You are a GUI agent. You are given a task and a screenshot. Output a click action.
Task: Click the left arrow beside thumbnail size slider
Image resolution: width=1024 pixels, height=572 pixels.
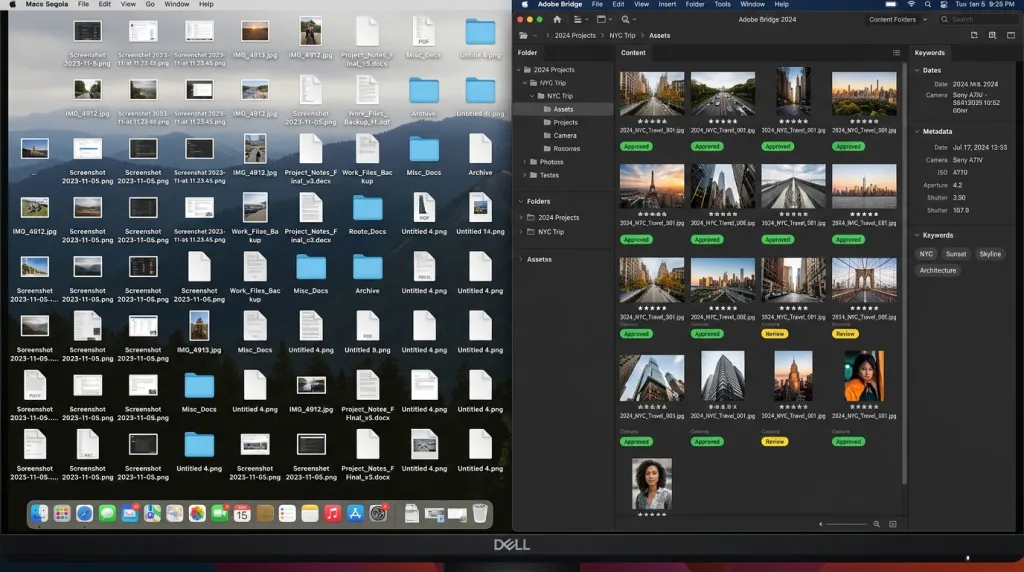pos(821,524)
